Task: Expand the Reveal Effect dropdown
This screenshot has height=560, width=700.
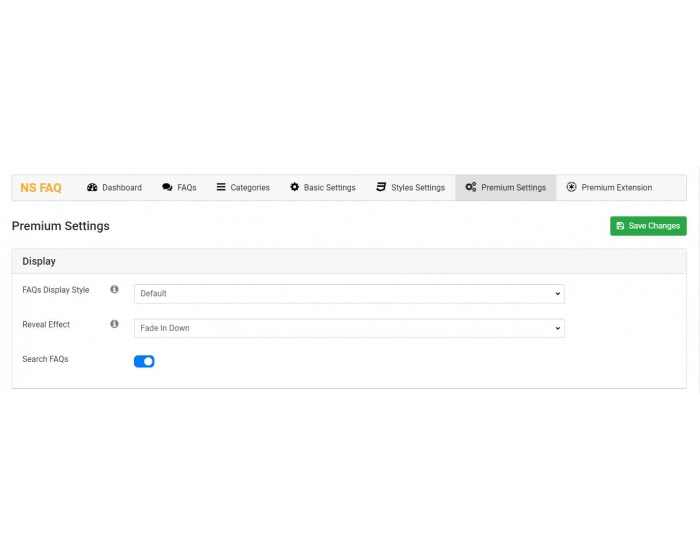Action: click(x=349, y=328)
